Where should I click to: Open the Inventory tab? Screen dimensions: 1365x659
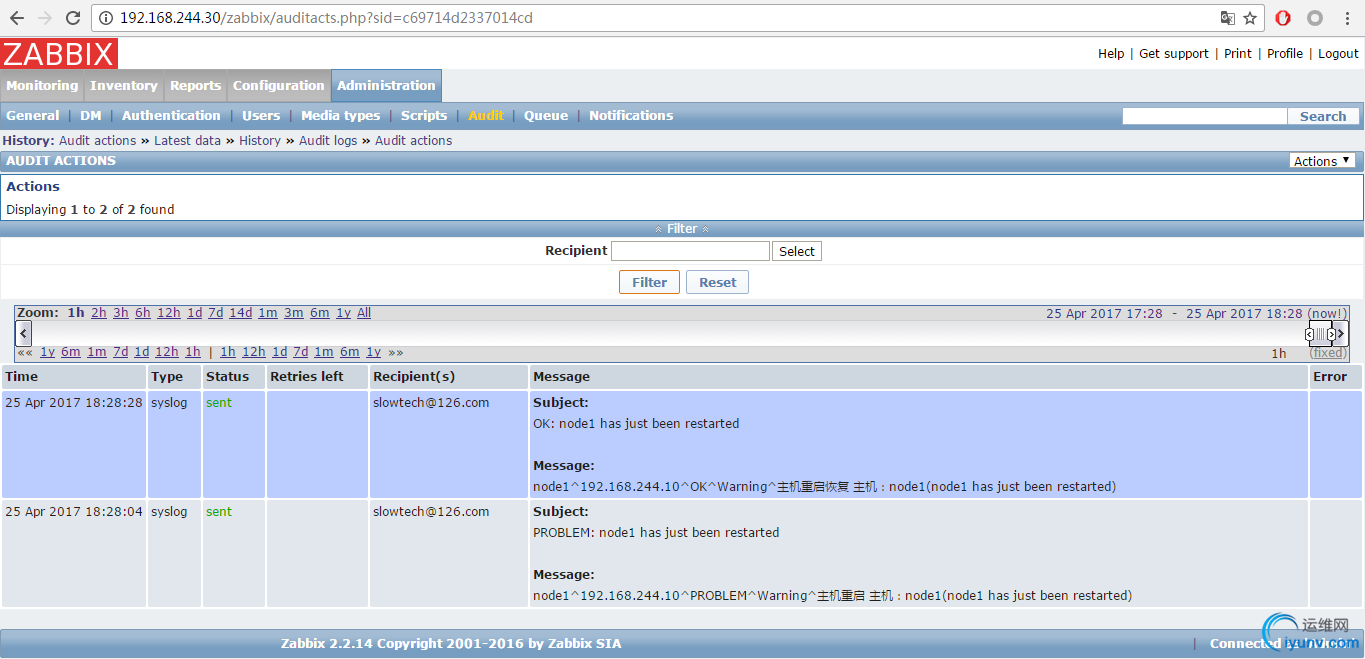click(124, 86)
